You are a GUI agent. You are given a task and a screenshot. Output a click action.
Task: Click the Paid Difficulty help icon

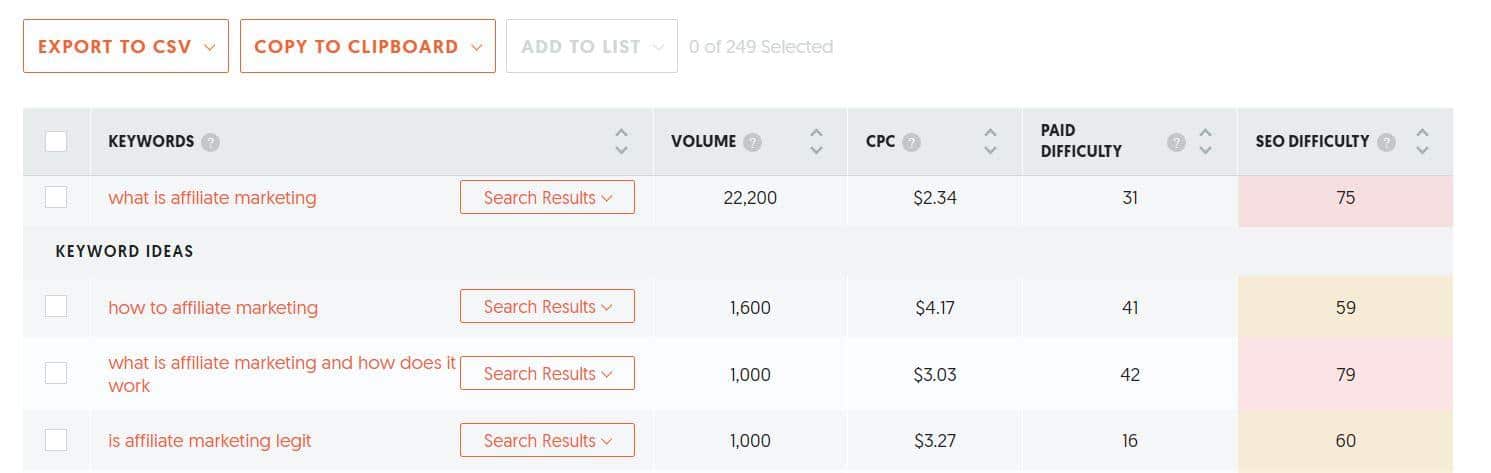click(1177, 142)
